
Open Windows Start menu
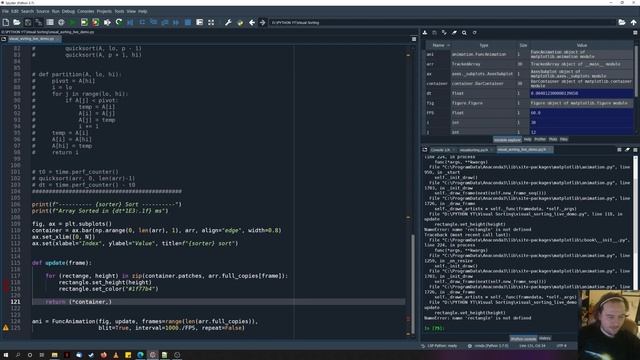pyautogui.click(x=6, y=355)
